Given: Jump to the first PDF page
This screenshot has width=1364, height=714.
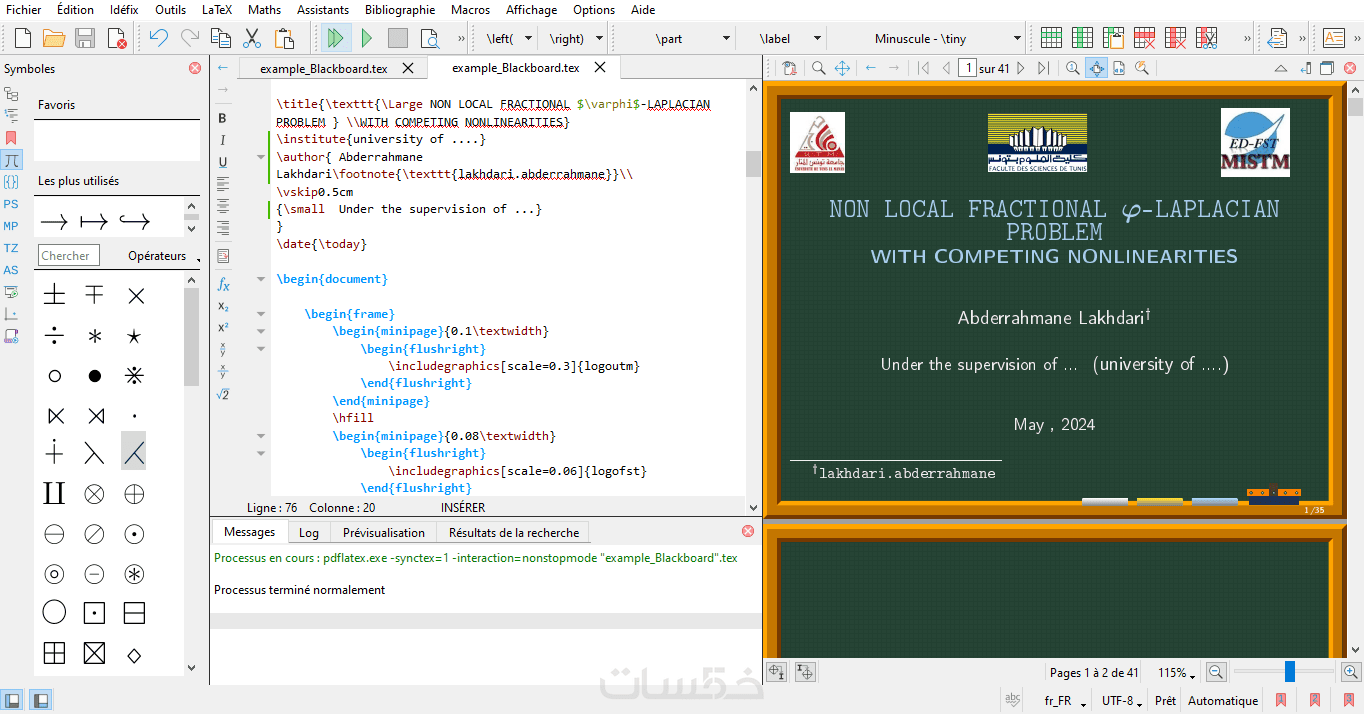Looking at the screenshot, I should (922, 68).
